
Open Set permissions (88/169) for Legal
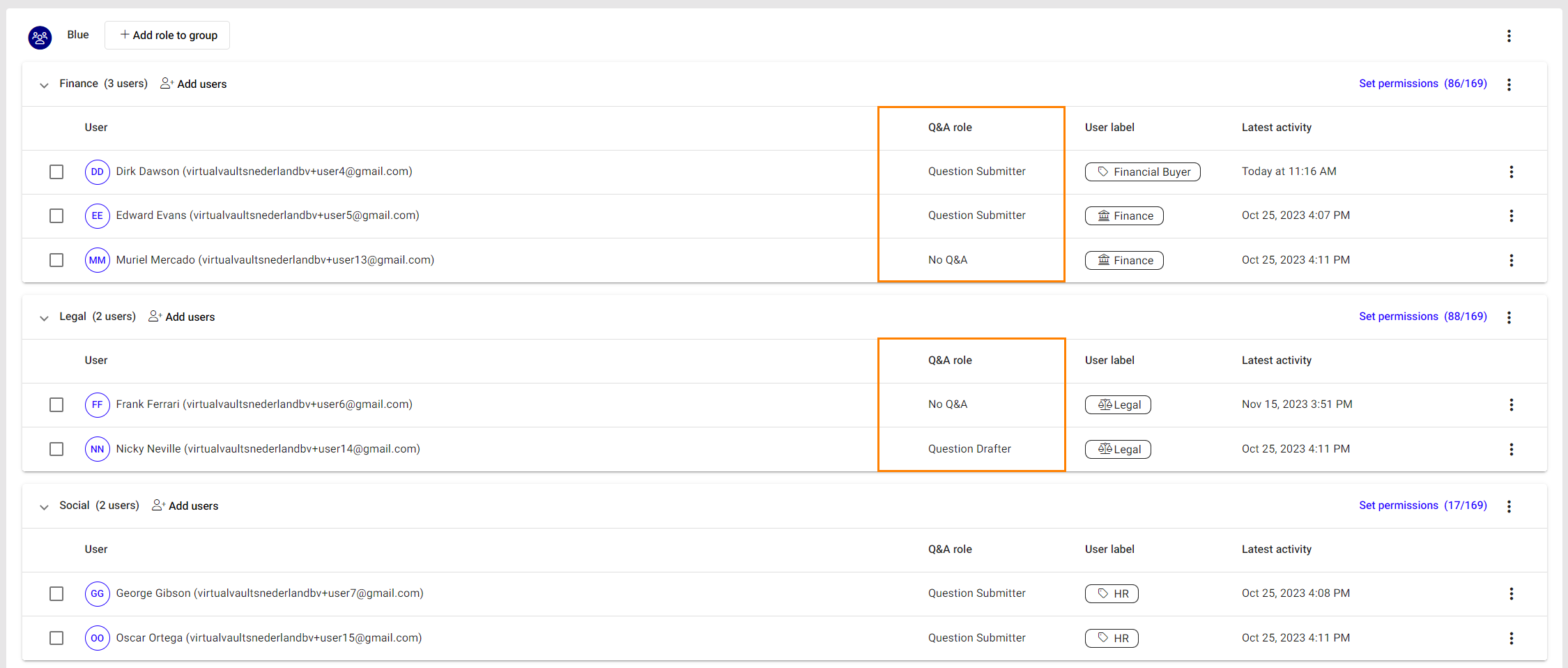[1422, 317]
